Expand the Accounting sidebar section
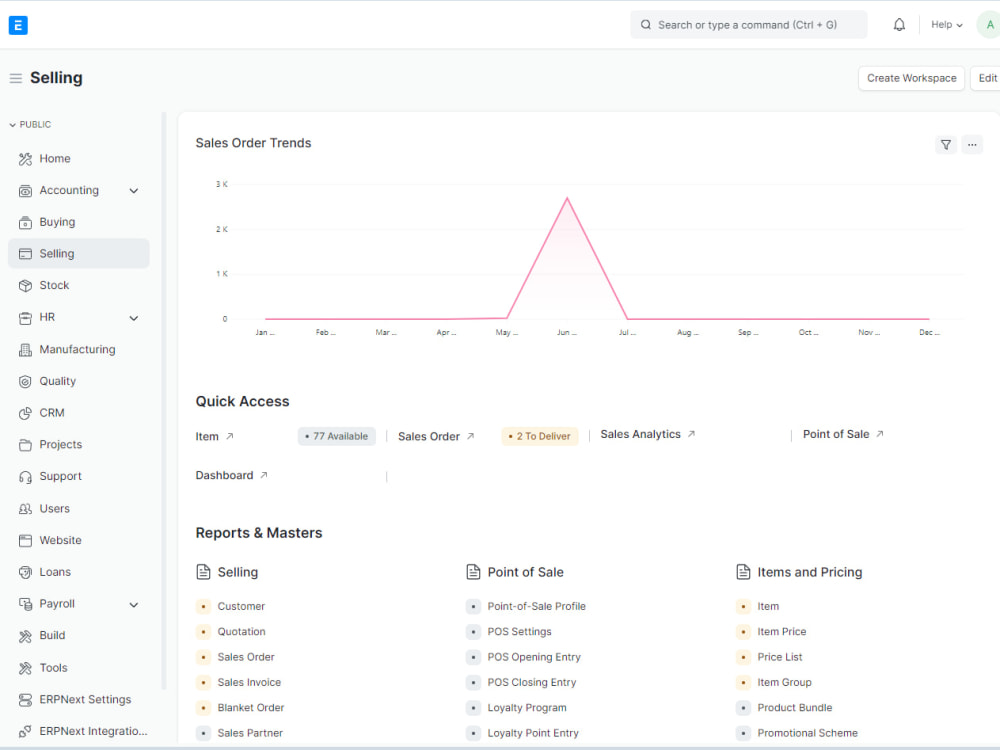This screenshot has width=1000, height=750. (x=134, y=190)
